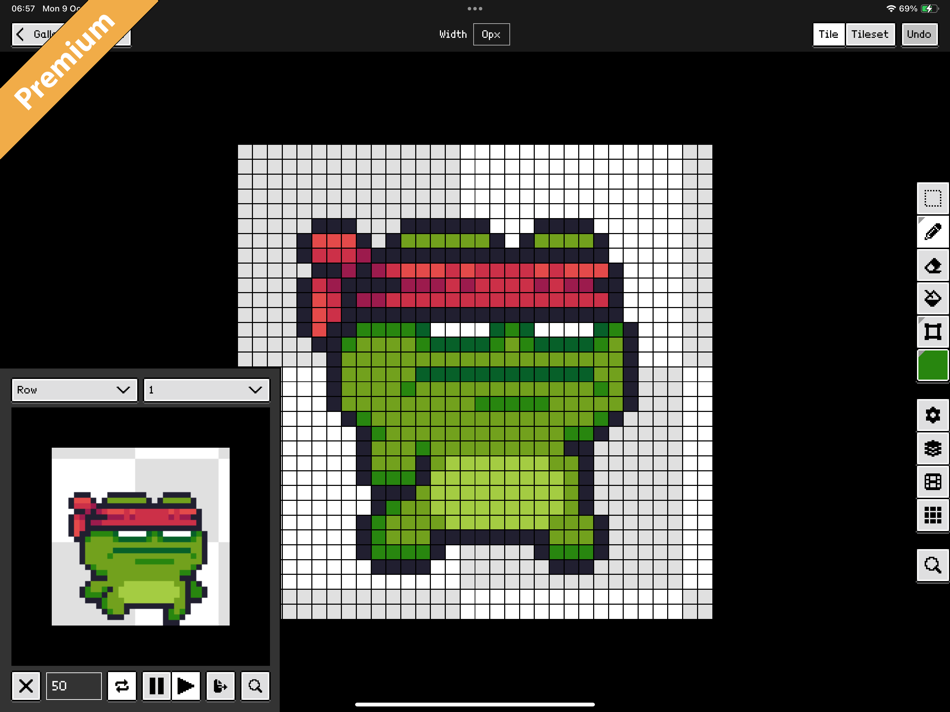
Task: Toggle the loop playback button
Action: (122, 686)
